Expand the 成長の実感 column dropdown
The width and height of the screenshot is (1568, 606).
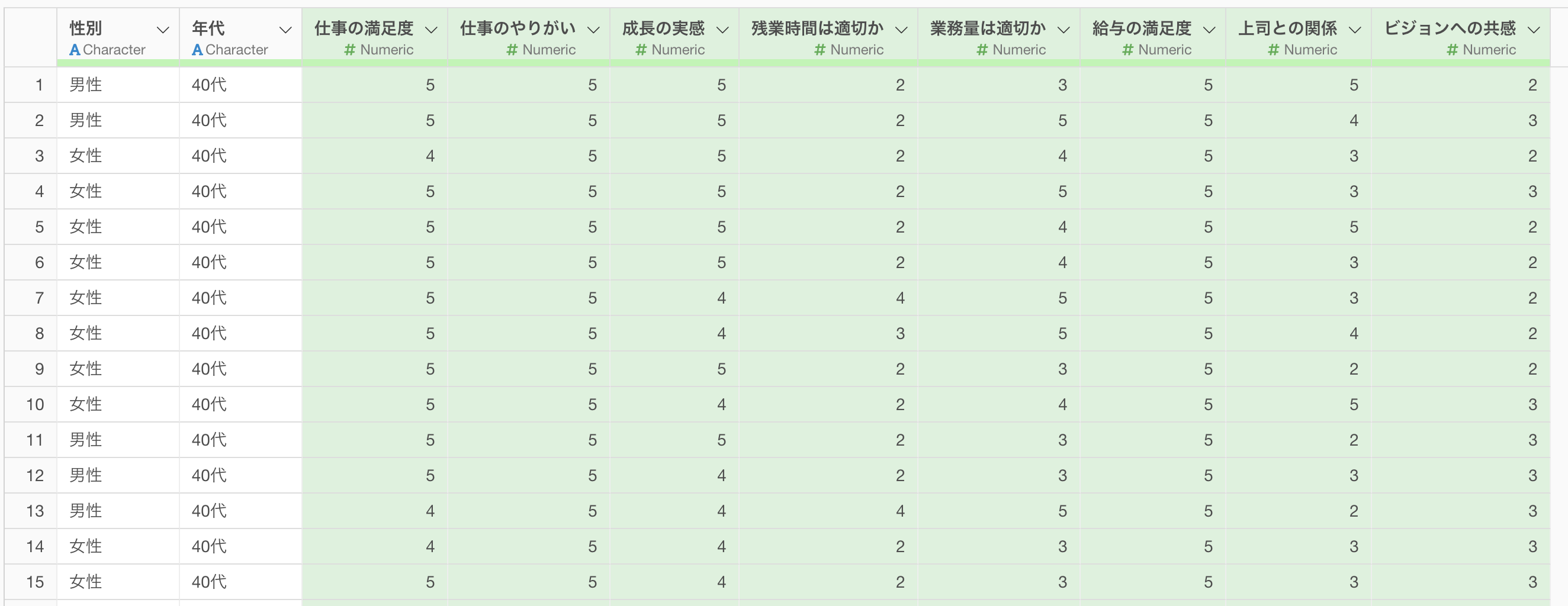[x=722, y=29]
